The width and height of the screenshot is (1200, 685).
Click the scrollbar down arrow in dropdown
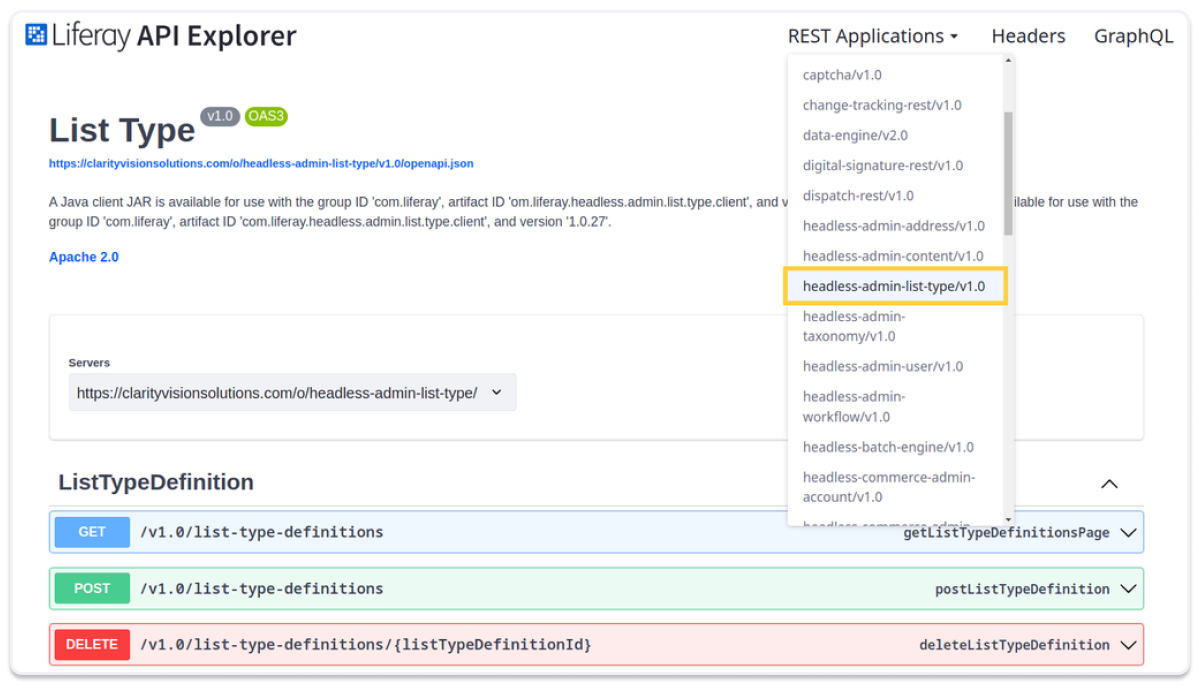point(1008,519)
